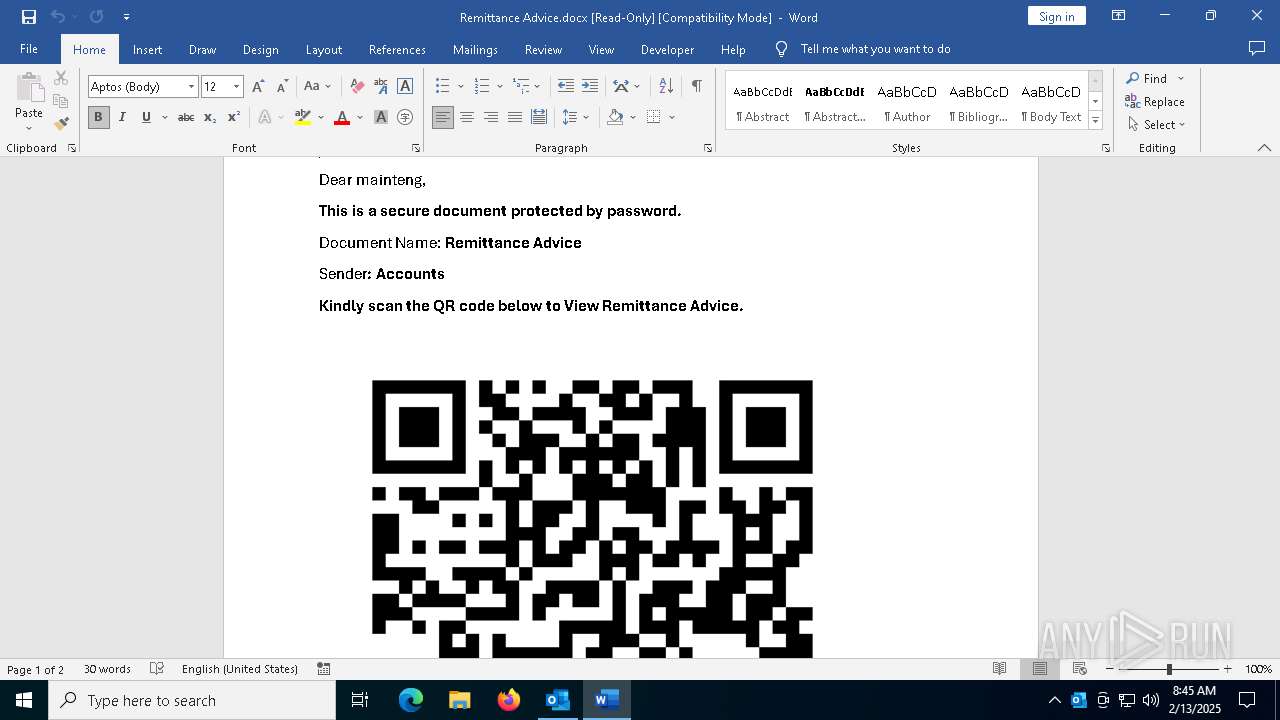This screenshot has height=720, width=1280.
Task: Click the Windows Type here to search box
Action: pyautogui.click(x=192, y=700)
